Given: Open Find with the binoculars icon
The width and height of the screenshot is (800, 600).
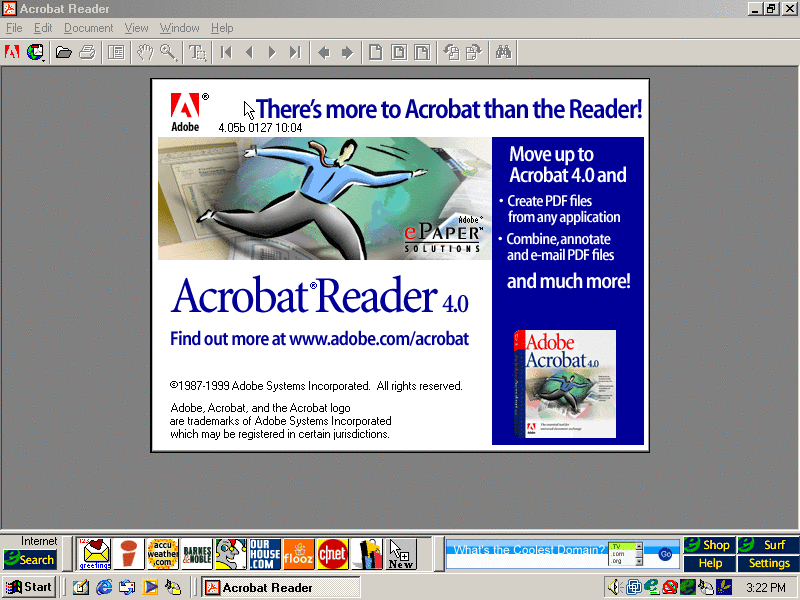Looking at the screenshot, I should click(x=503, y=52).
